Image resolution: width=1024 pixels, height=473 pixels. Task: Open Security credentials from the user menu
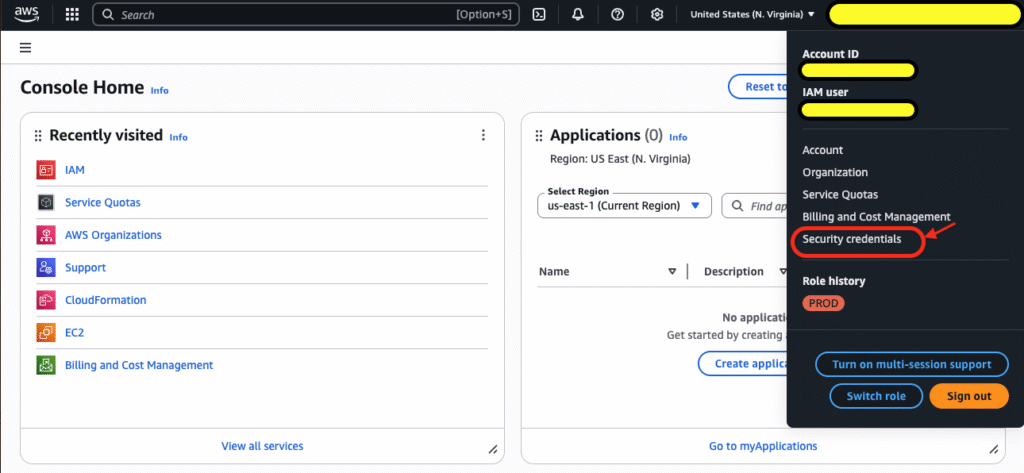[x=852, y=239]
